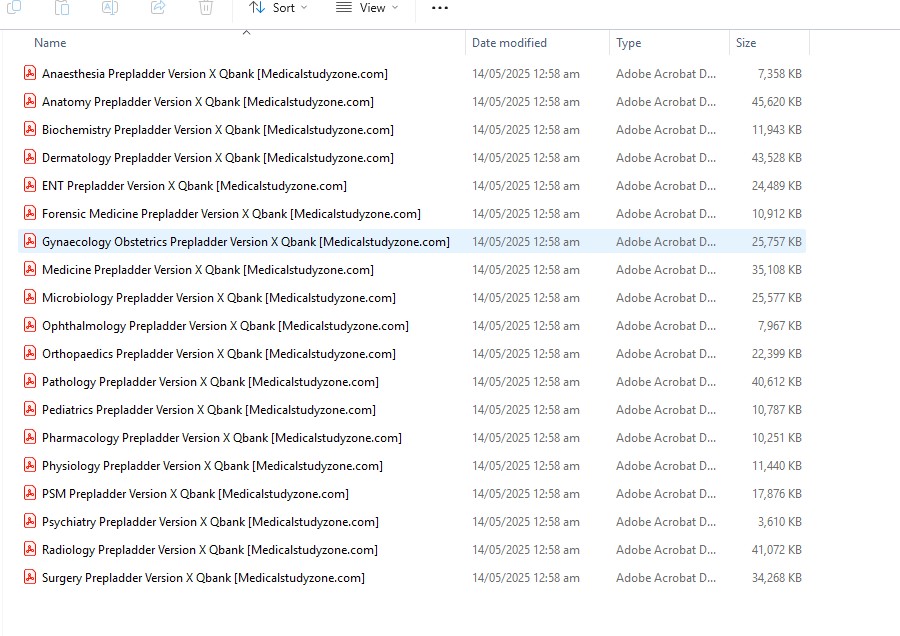Sort by the Size column header
This screenshot has width=900, height=636.
click(x=746, y=42)
